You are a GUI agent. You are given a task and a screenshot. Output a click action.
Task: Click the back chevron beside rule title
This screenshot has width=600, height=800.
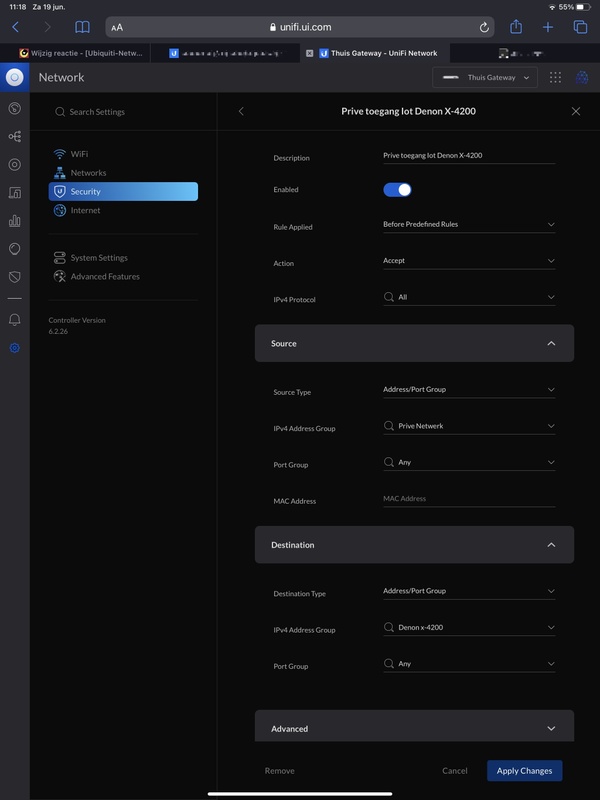pyautogui.click(x=241, y=111)
